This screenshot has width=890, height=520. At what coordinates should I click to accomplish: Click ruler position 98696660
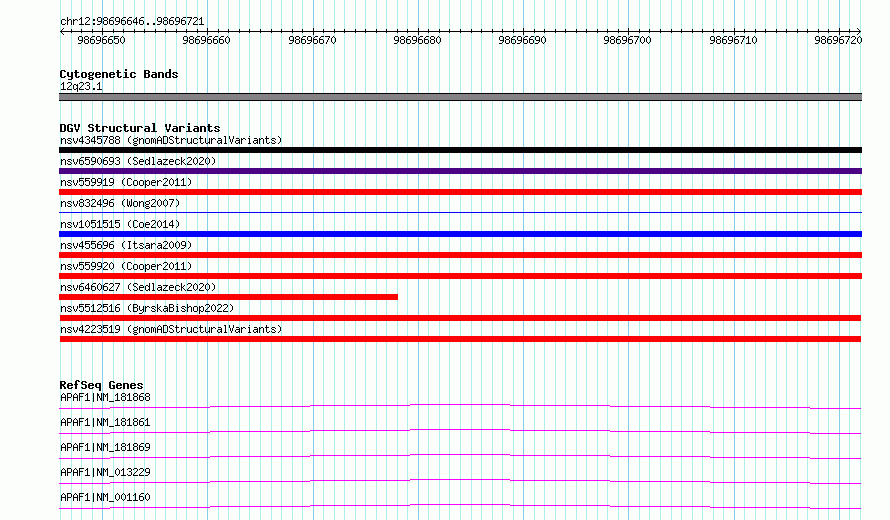point(207,40)
